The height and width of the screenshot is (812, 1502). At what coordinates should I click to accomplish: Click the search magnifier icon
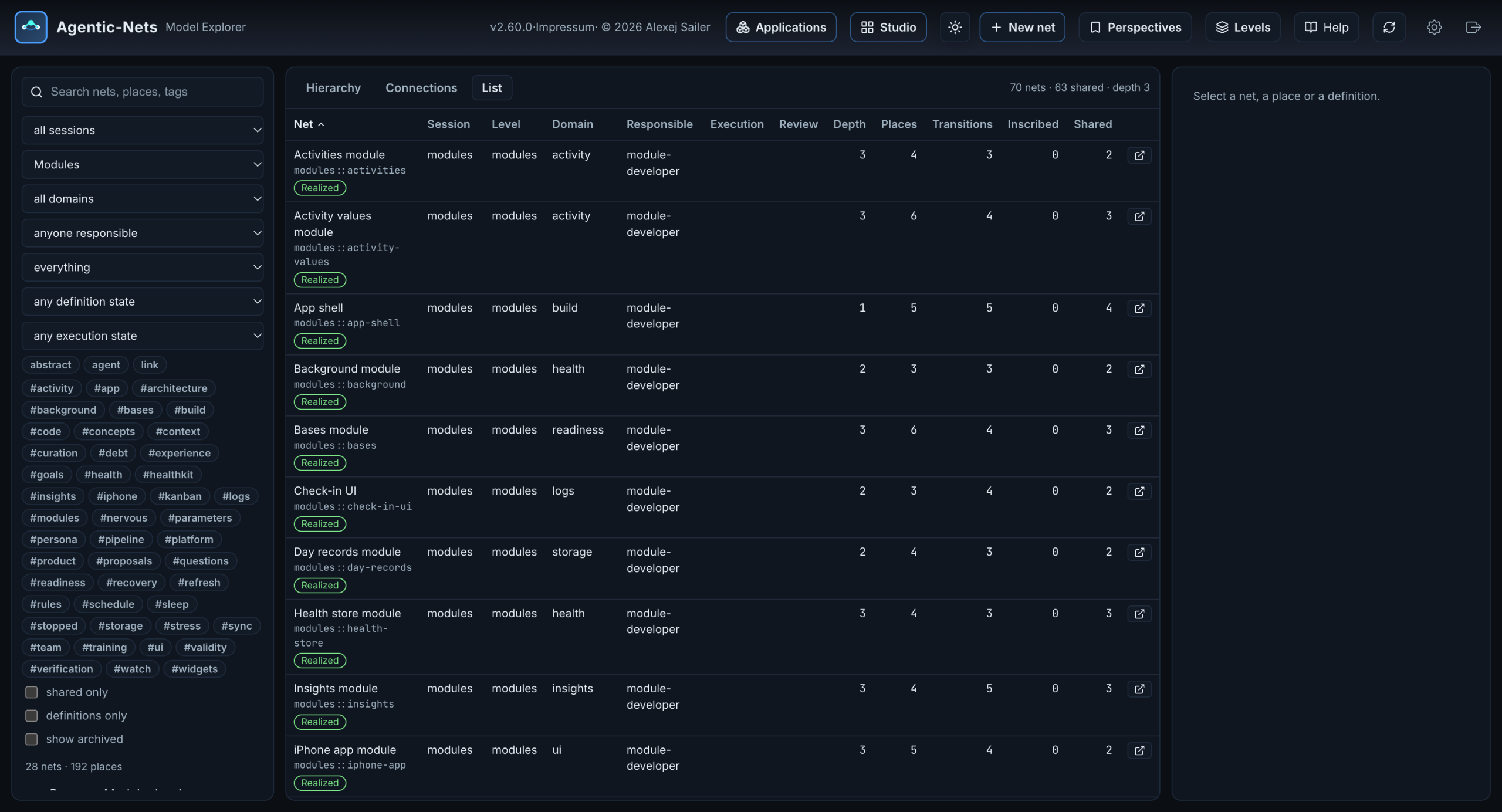(36, 92)
